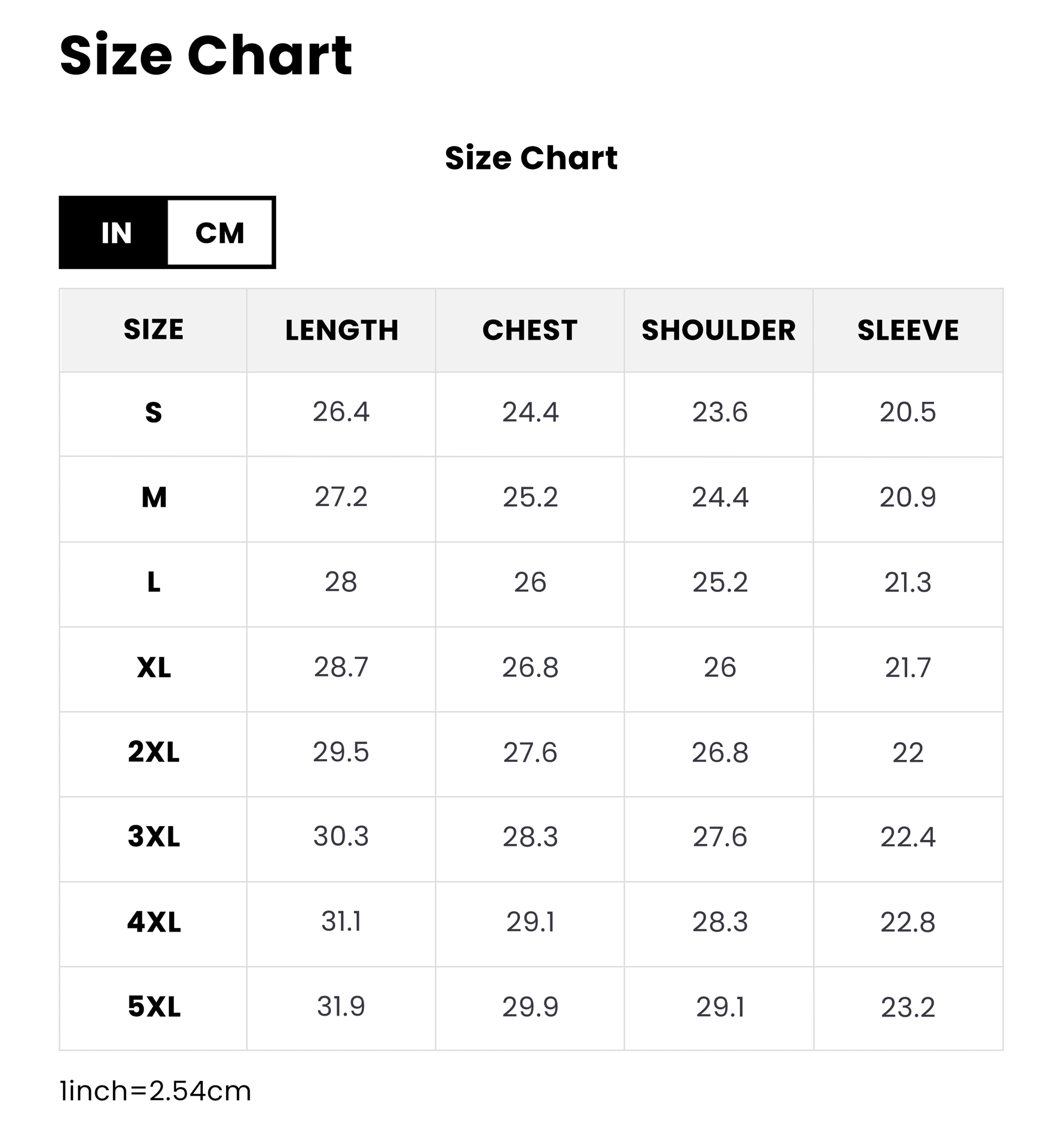Viewport: 1064px width, 1124px height.
Task: Select the 4XL size row label
Action: tap(154, 922)
